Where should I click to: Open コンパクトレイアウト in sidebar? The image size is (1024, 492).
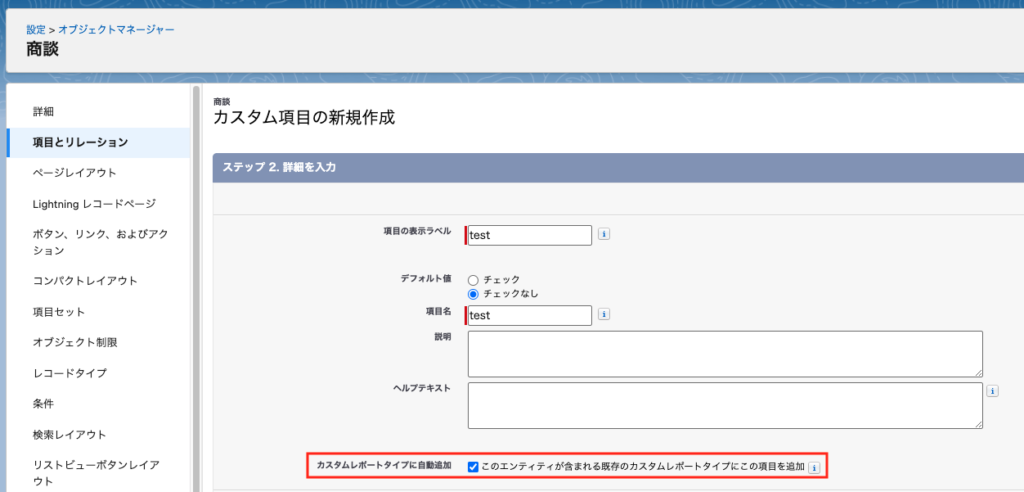click(x=85, y=281)
